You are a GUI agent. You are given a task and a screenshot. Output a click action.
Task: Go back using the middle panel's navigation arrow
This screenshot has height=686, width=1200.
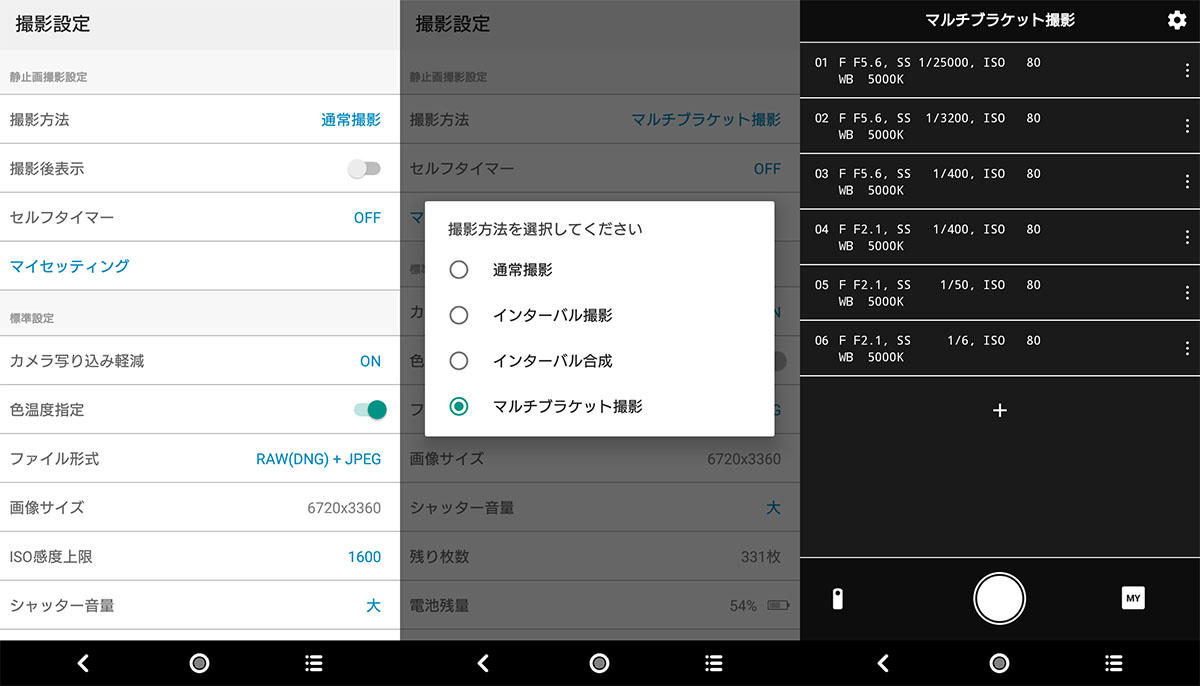click(x=484, y=663)
